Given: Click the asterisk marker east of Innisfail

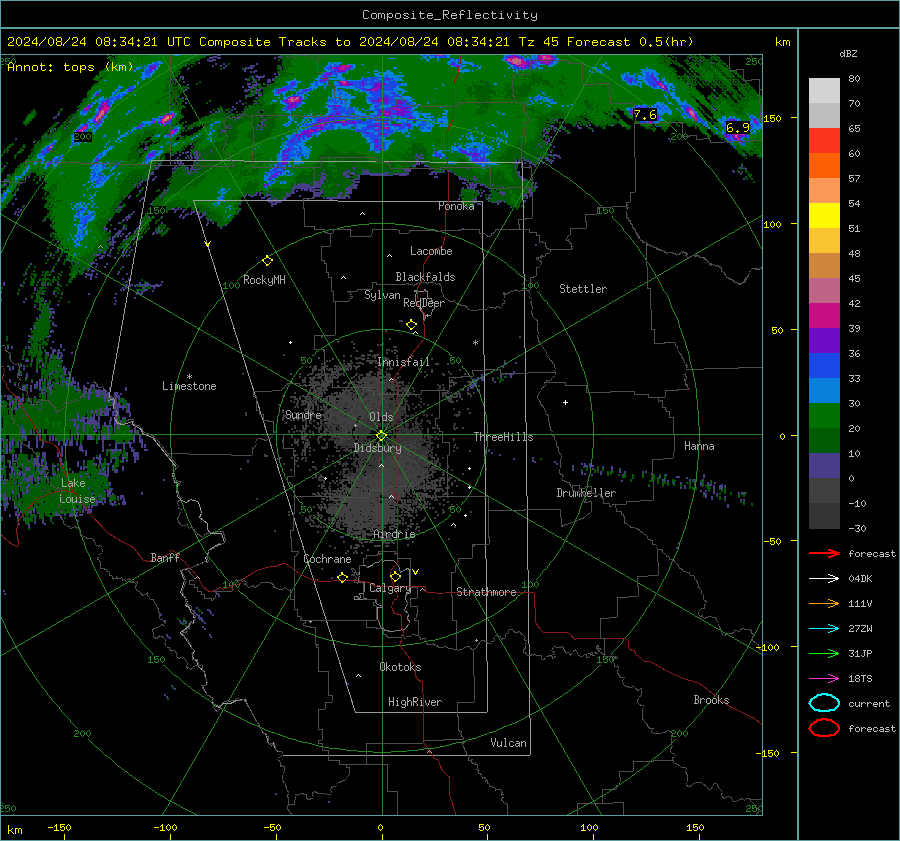Looking at the screenshot, I should pos(475,343).
